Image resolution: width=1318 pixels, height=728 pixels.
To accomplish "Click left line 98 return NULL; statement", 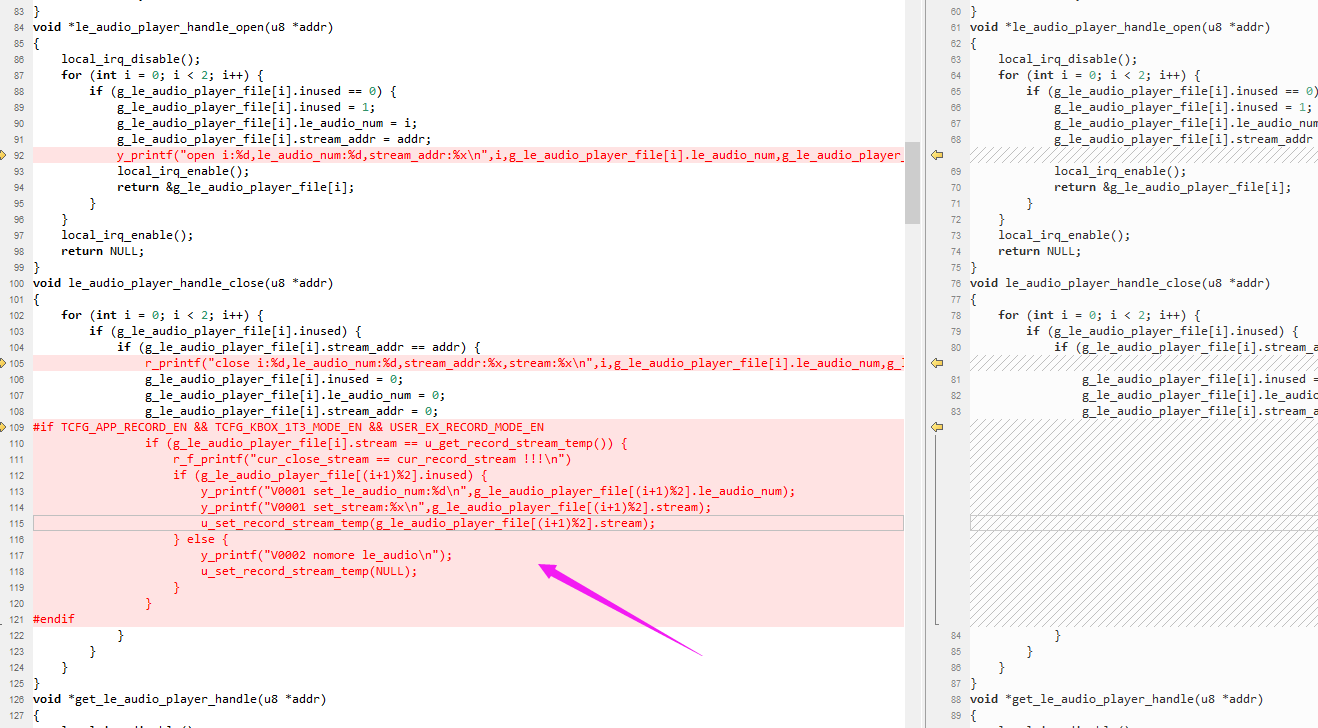I will click(103, 251).
